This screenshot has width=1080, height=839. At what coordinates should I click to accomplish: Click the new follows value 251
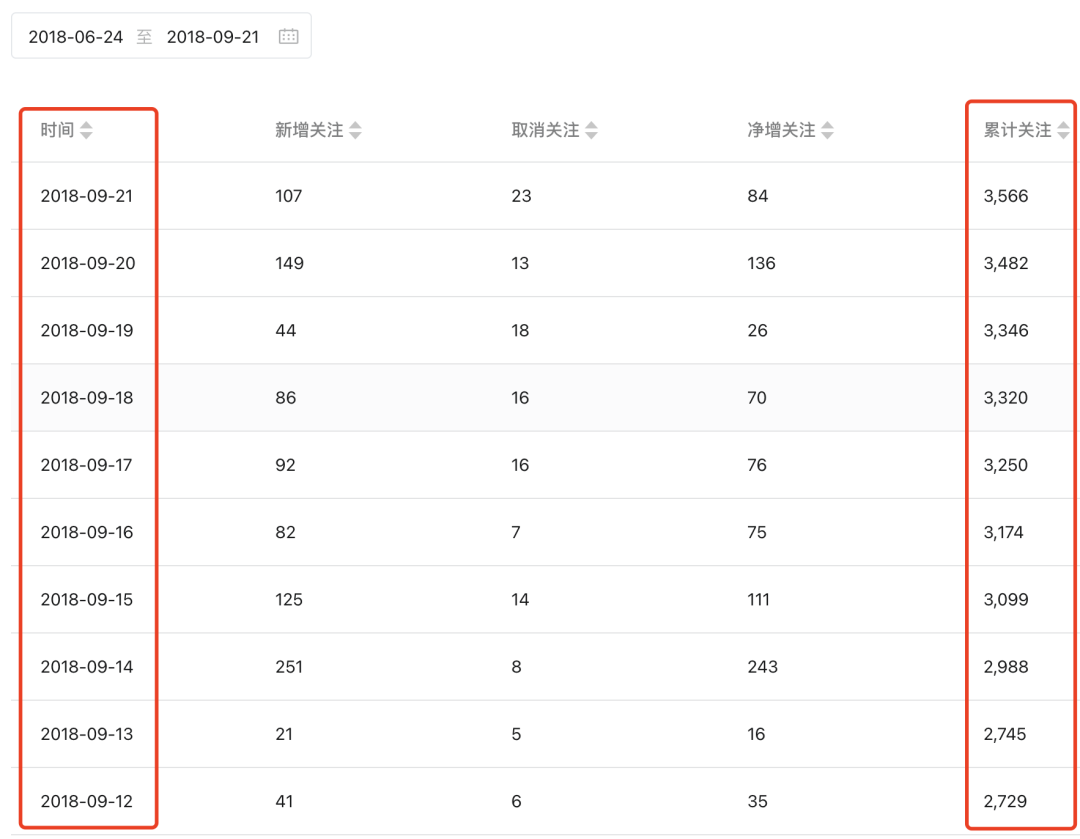(x=289, y=667)
